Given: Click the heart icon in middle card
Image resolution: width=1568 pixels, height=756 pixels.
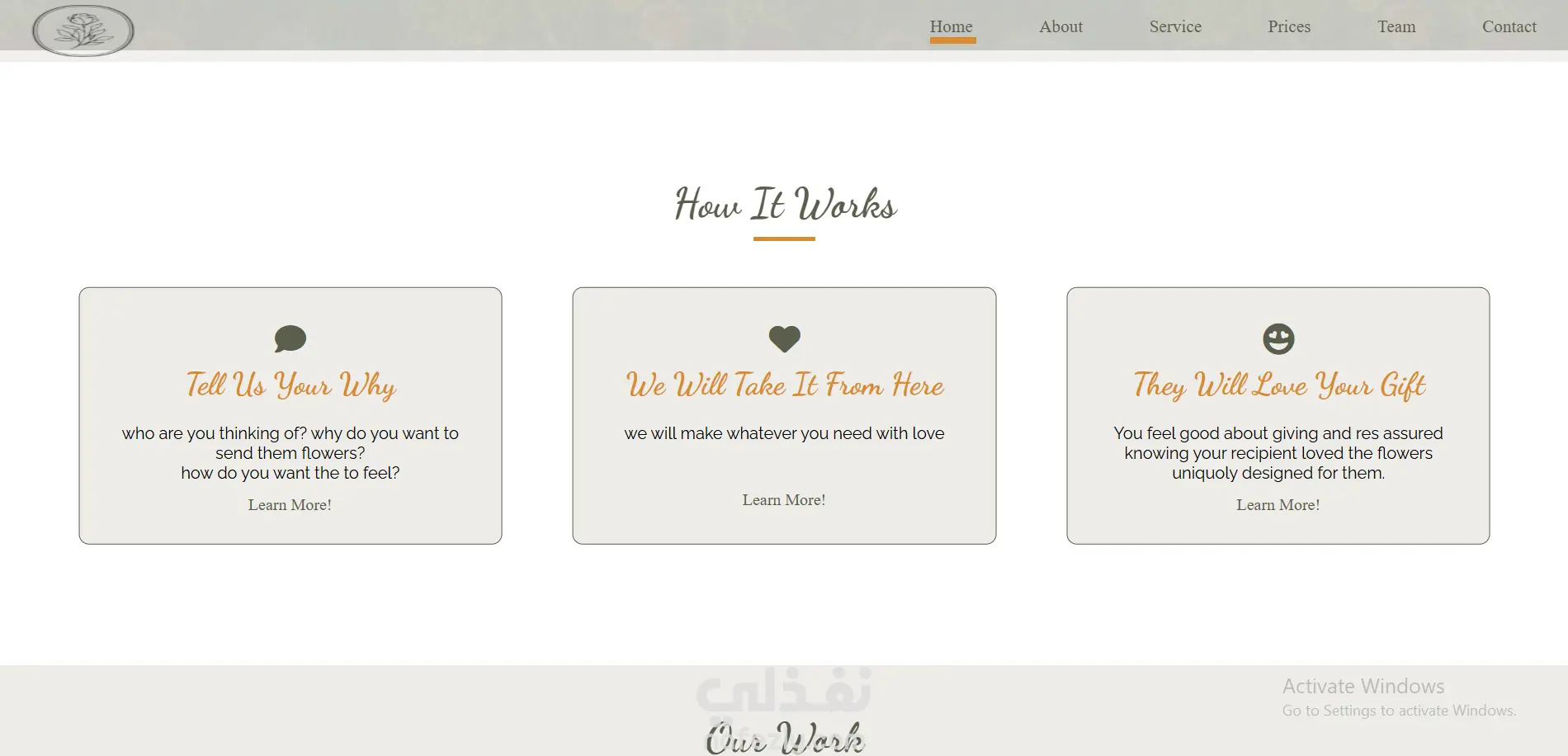Looking at the screenshot, I should click(784, 338).
